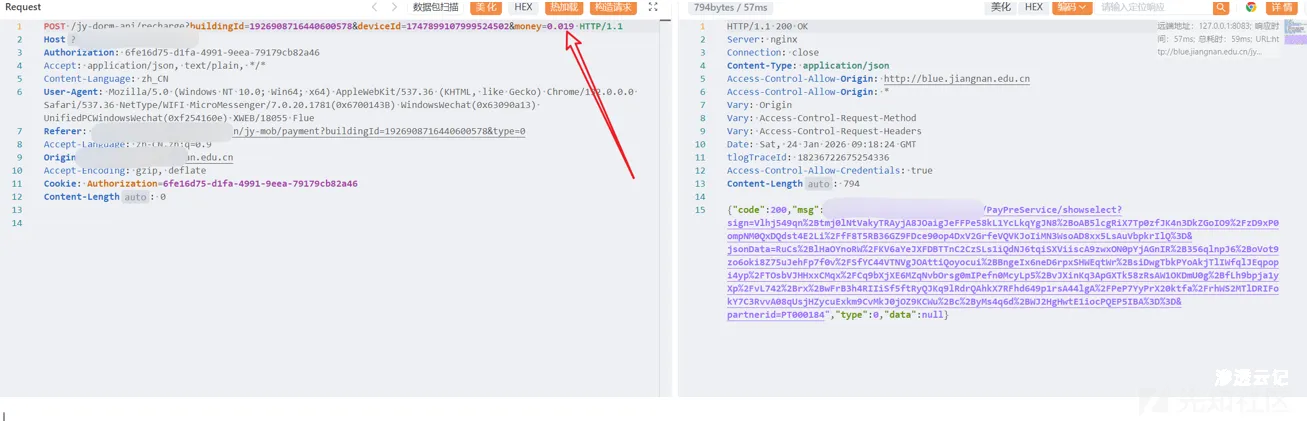The image size is (1307, 421).
Task: Open the 详情 details button
Action: [1283, 7]
